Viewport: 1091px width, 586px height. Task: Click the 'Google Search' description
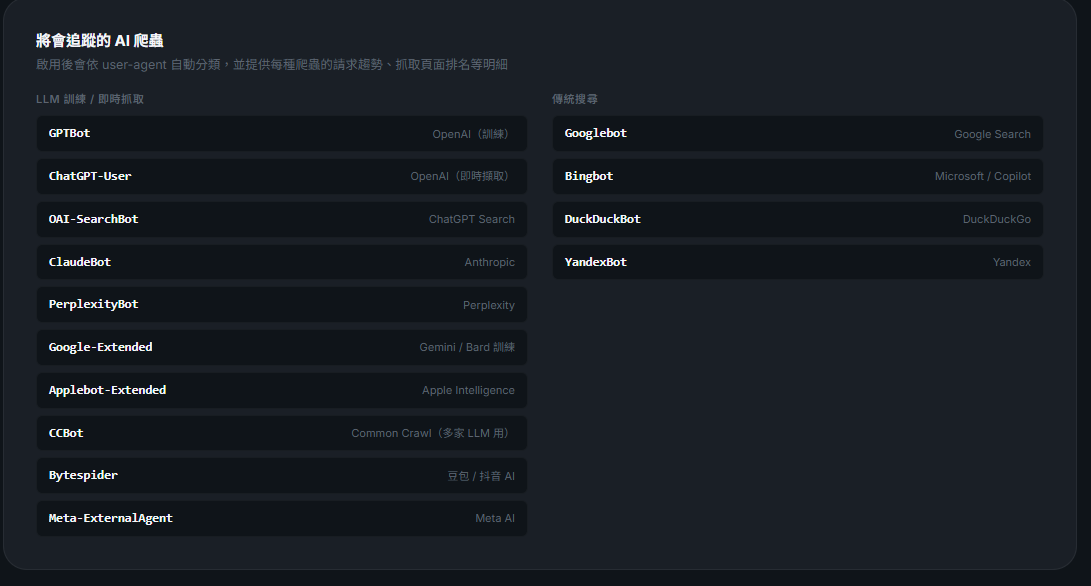pos(992,134)
